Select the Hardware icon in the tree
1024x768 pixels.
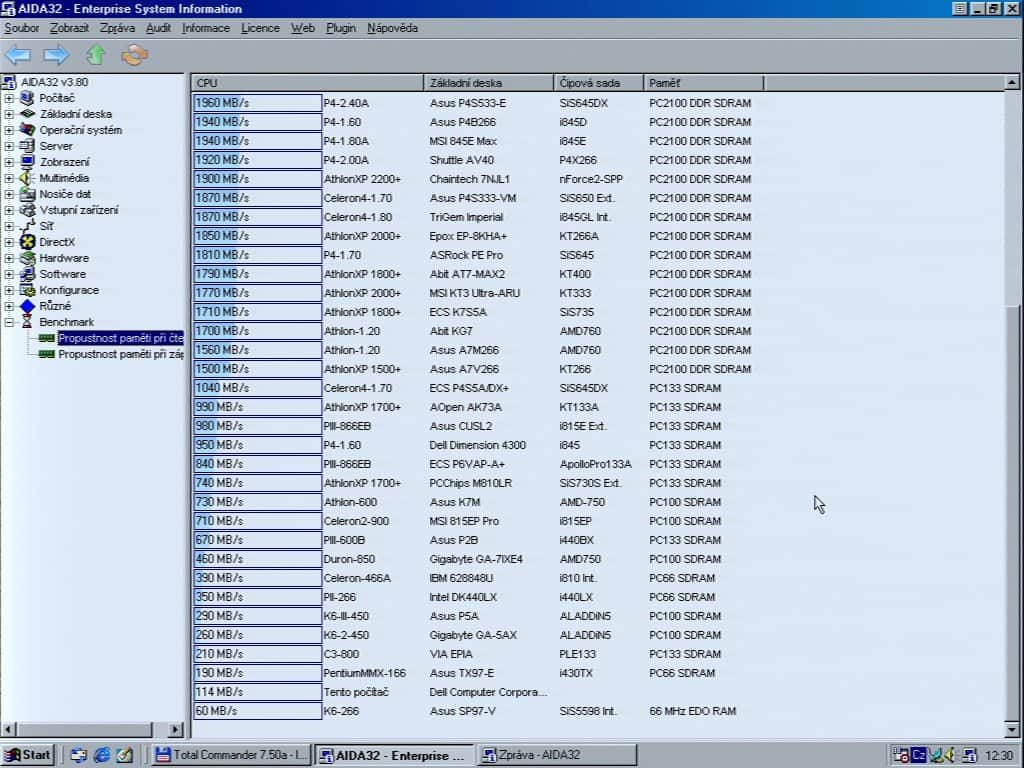pyautogui.click(x=27, y=258)
